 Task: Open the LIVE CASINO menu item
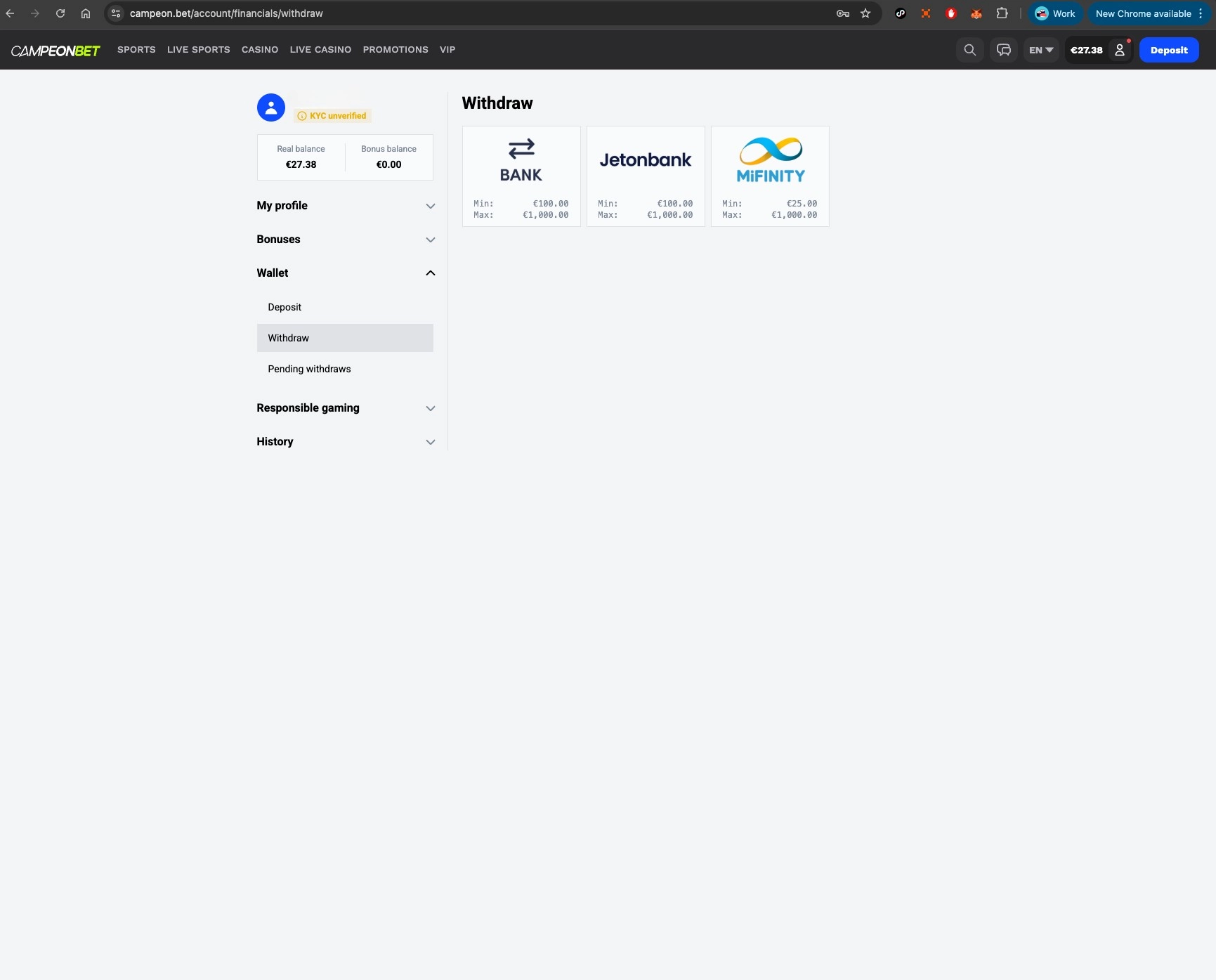[320, 50]
